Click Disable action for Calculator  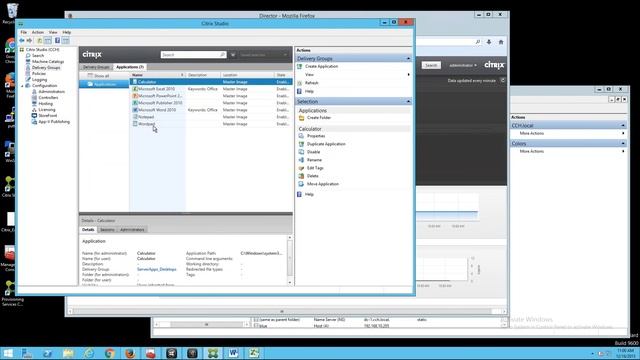[313, 152]
